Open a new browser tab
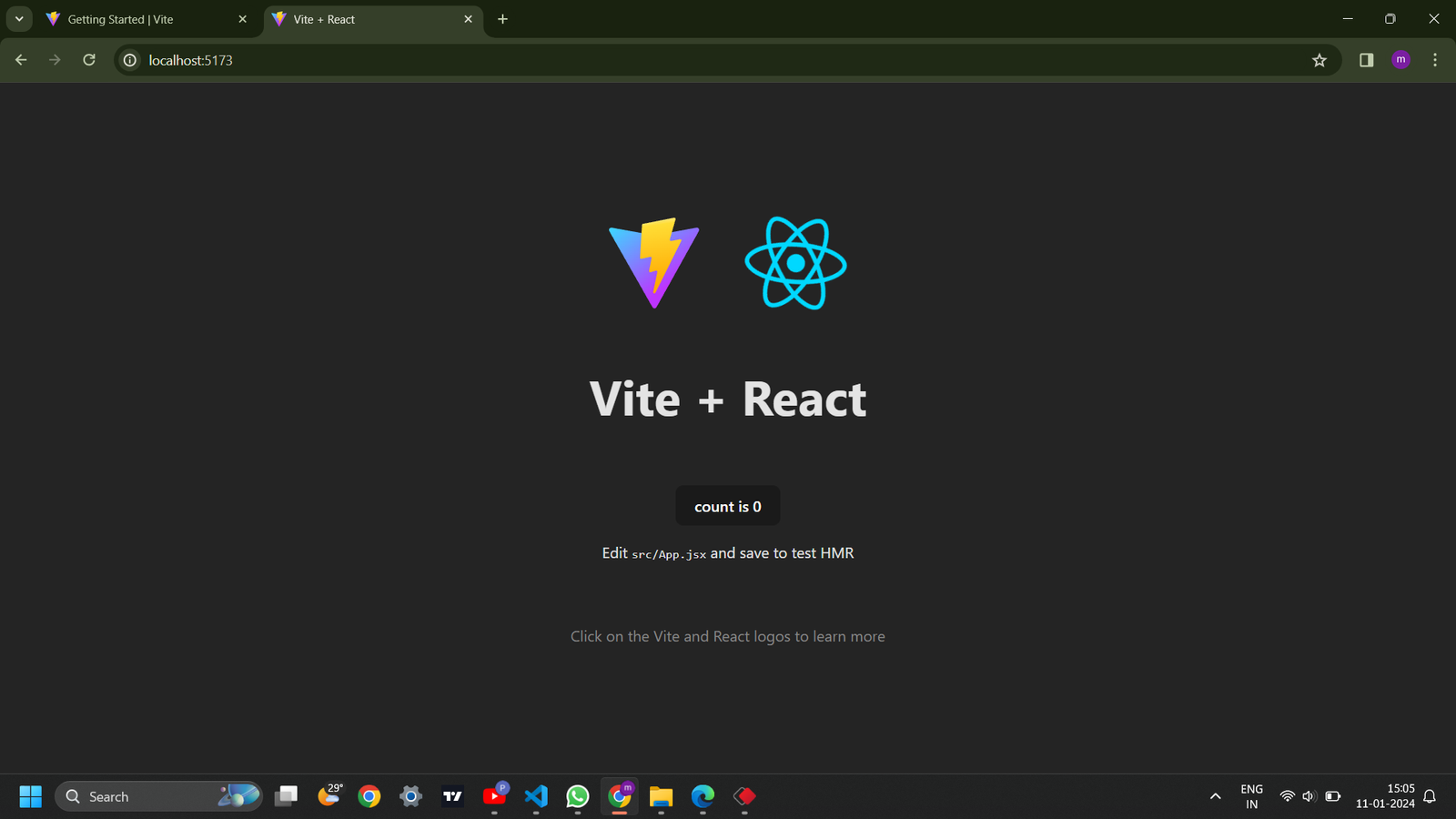This screenshot has width=1456, height=819. (x=502, y=19)
